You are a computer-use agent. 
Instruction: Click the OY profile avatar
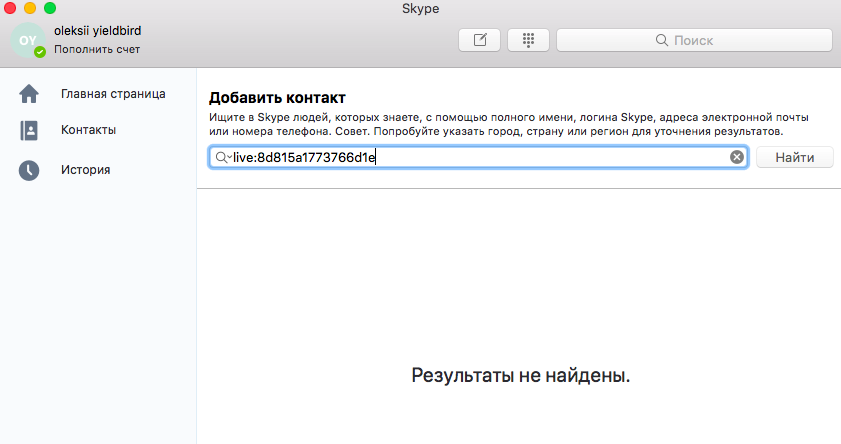pyautogui.click(x=28, y=40)
